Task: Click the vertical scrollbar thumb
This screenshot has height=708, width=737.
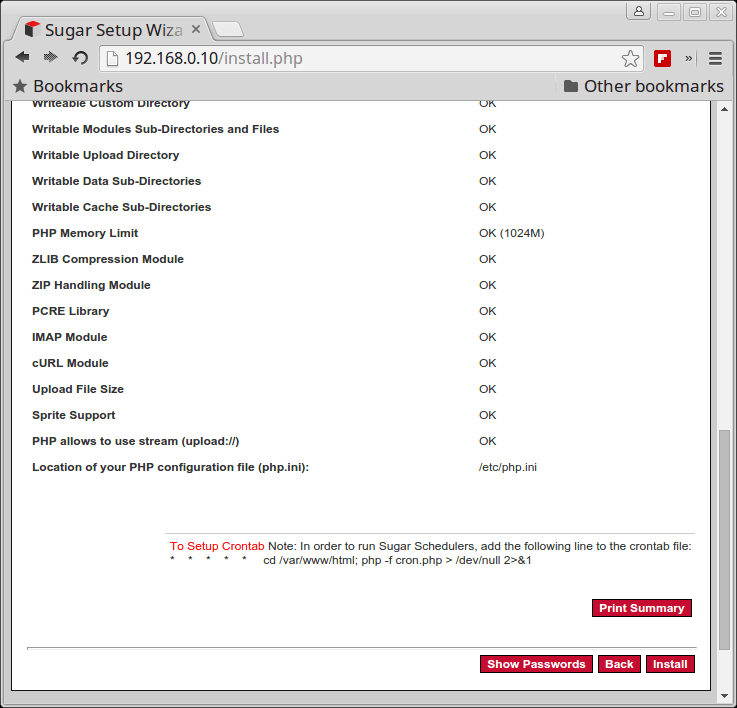Action: (724, 540)
